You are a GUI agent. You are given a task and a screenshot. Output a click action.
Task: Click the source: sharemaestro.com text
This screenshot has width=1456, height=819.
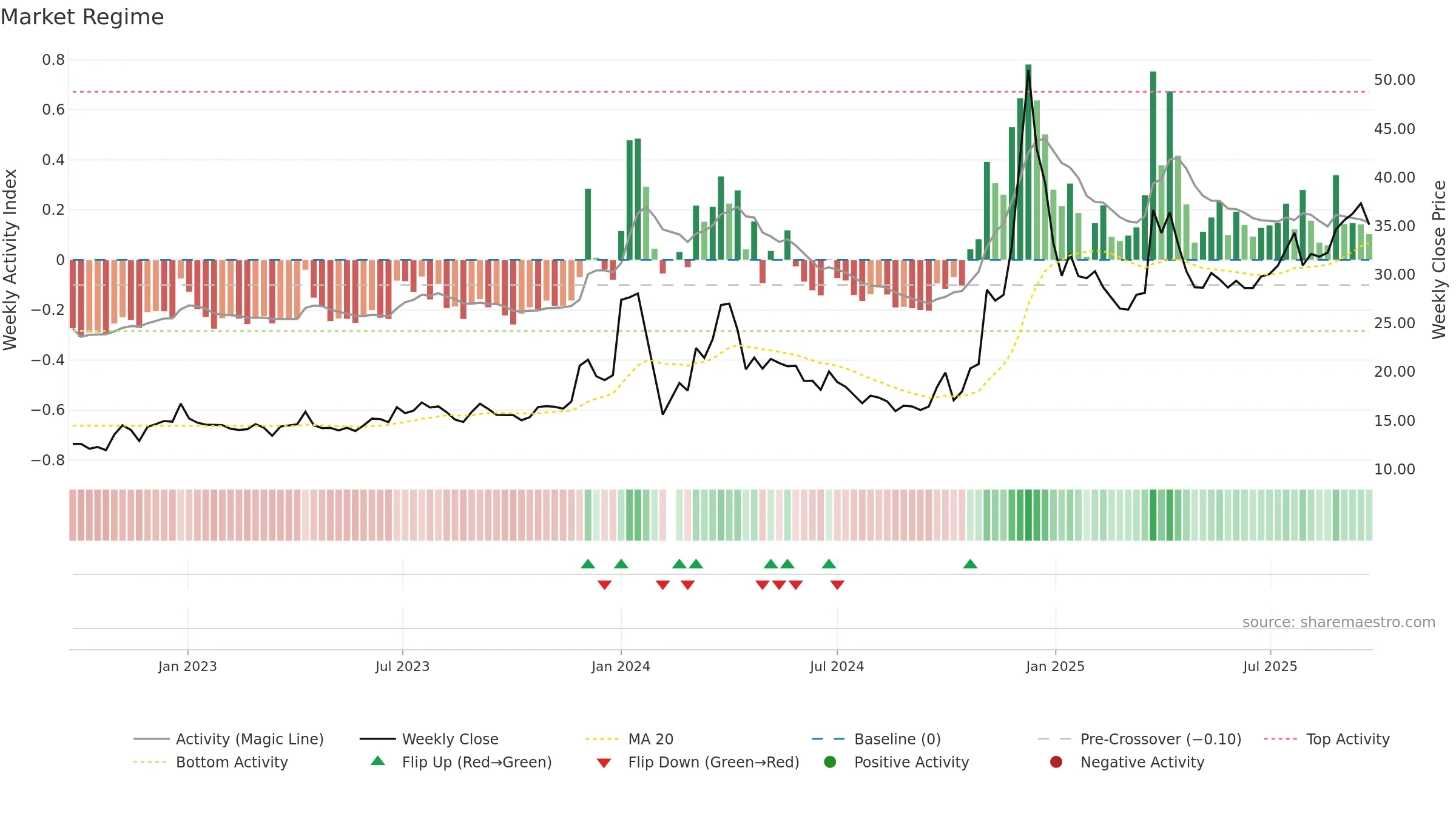click(1339, 622)
